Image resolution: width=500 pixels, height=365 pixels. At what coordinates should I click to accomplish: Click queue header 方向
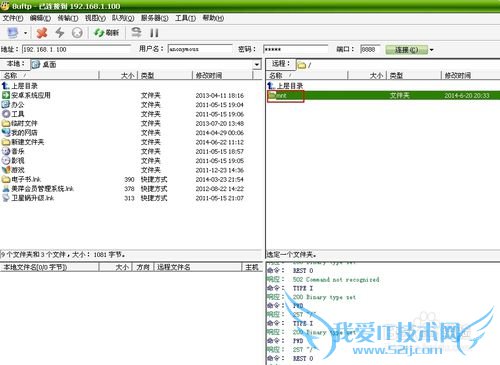pyautogui.click(x=143, y=267)
